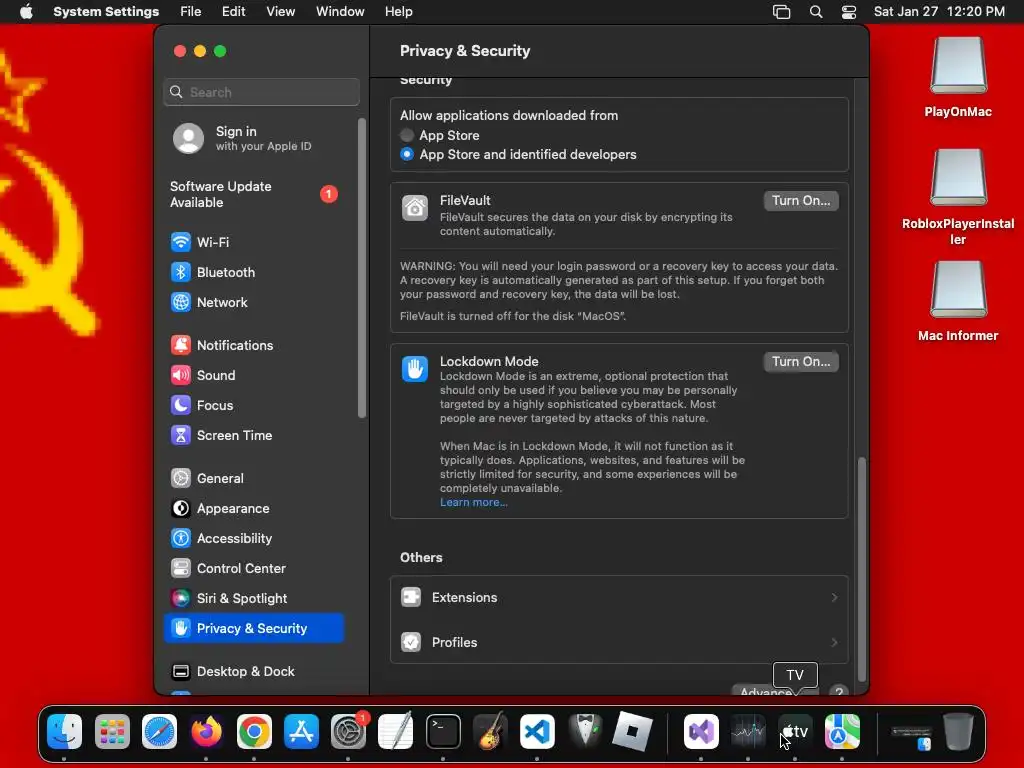Open Control Center in menu bar
The image size is (1024, 768).
[848, 12]
